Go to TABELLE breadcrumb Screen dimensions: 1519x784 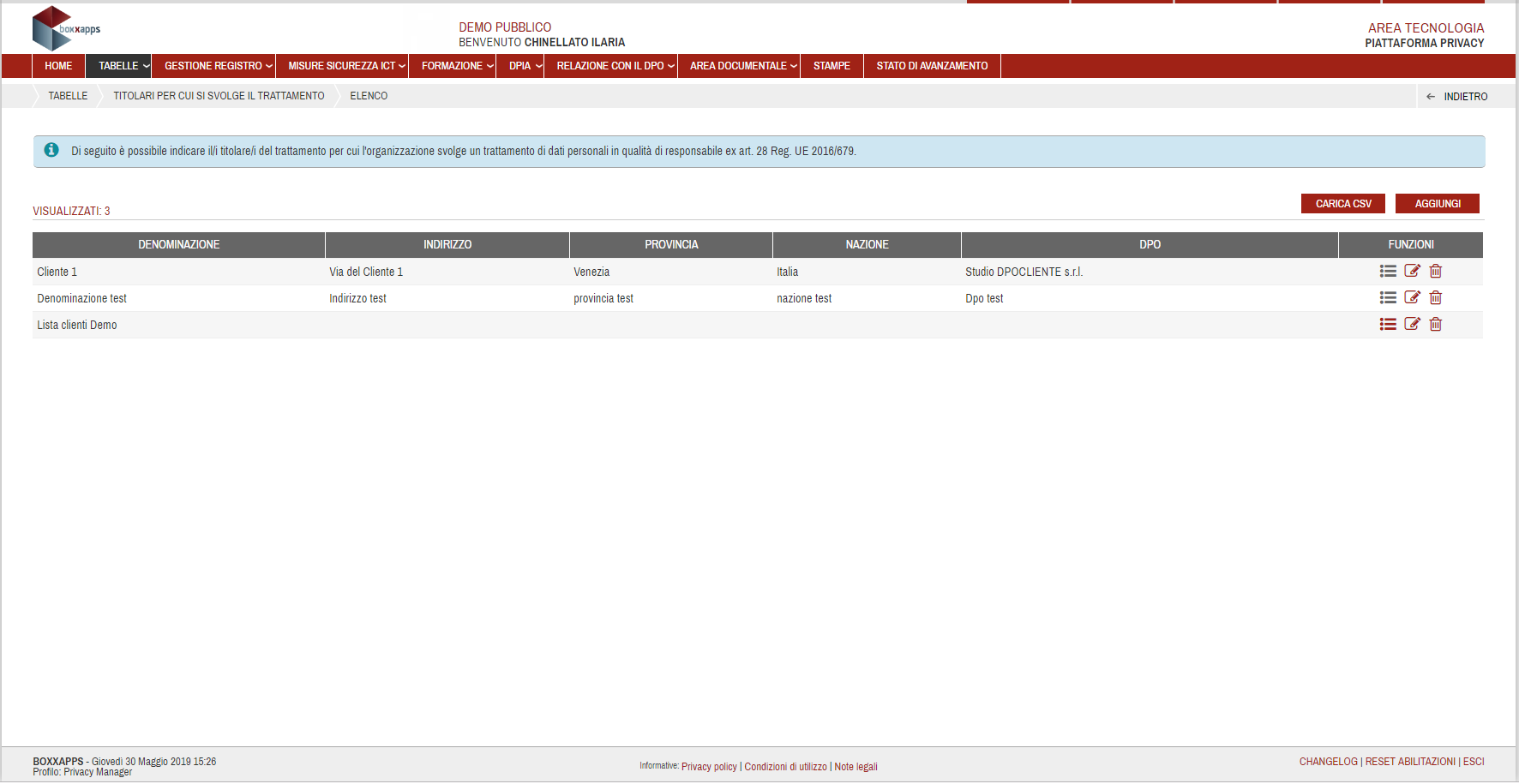tap(68, 96)
